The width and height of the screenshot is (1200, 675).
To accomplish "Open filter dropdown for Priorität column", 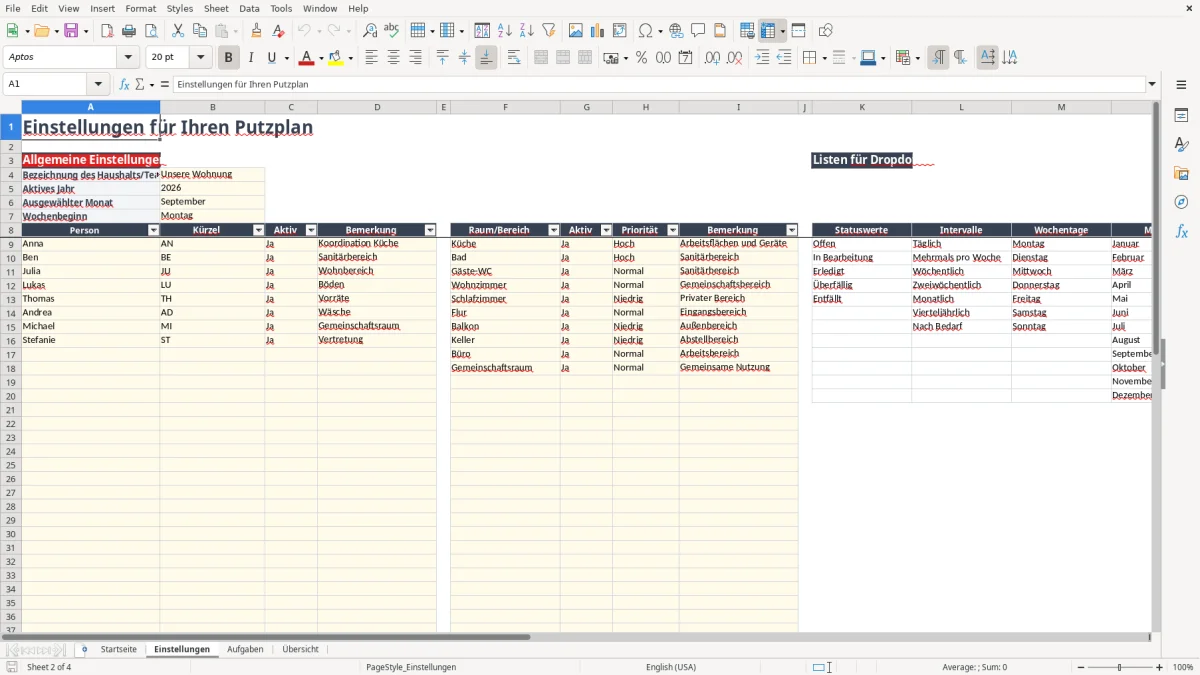I will pos(672,230).
